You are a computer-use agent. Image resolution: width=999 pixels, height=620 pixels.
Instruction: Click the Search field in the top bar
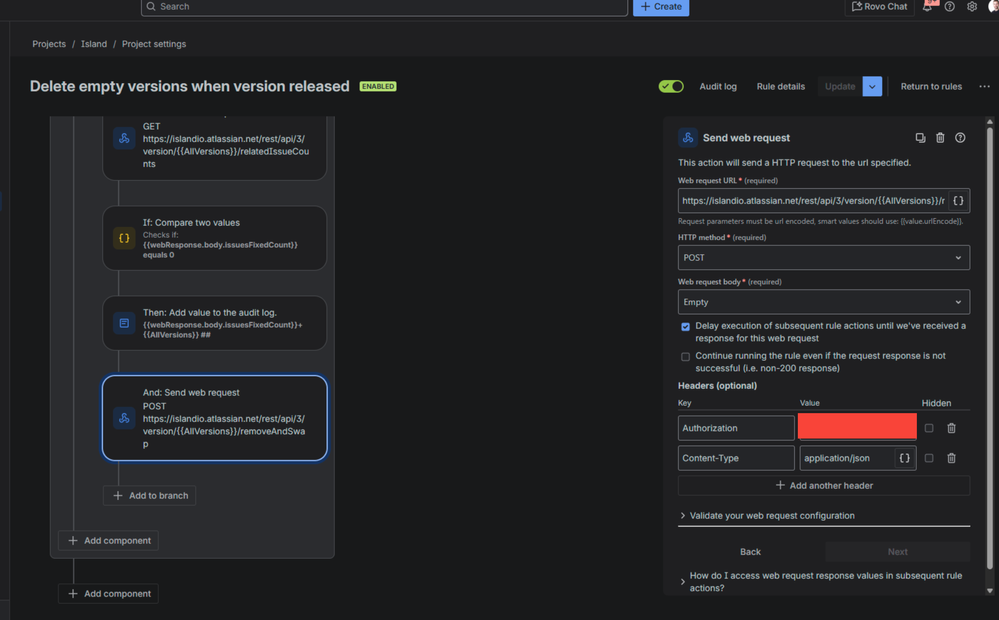click(384, 7)
